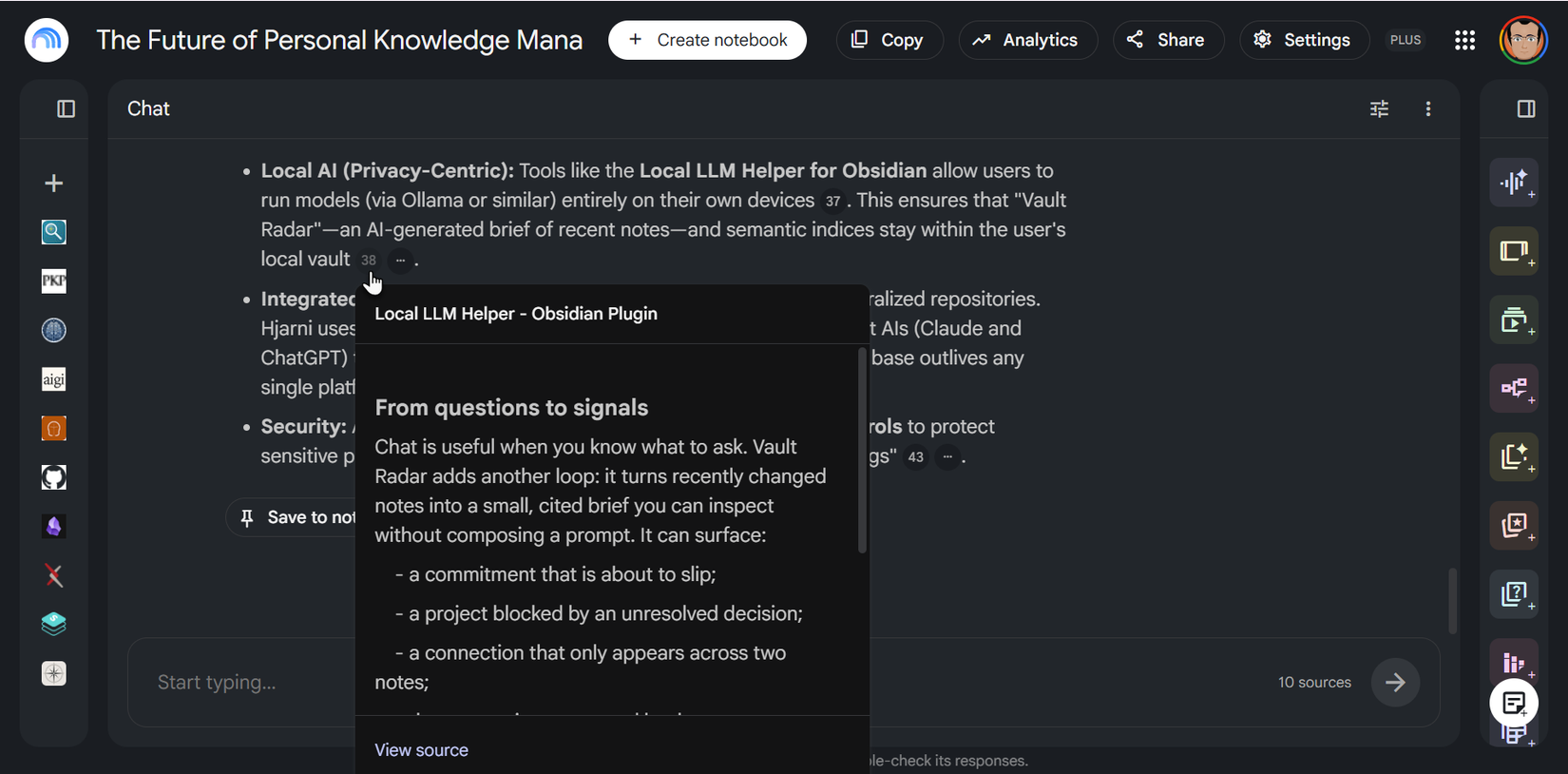The image size is (1568, 774).
Task: Toggle the Studio panel on the right
Action: (x=1526, y=109)
